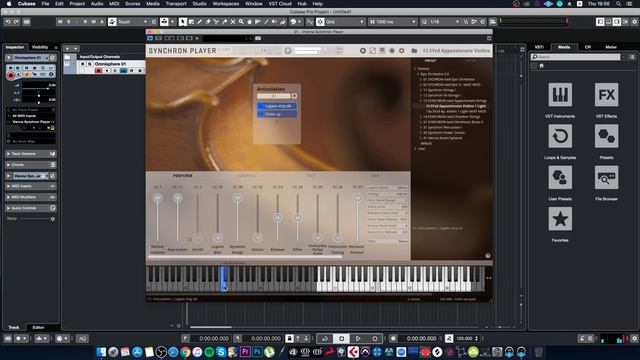Open the Presets media tile
640x360 pixels.
point(606,136)
